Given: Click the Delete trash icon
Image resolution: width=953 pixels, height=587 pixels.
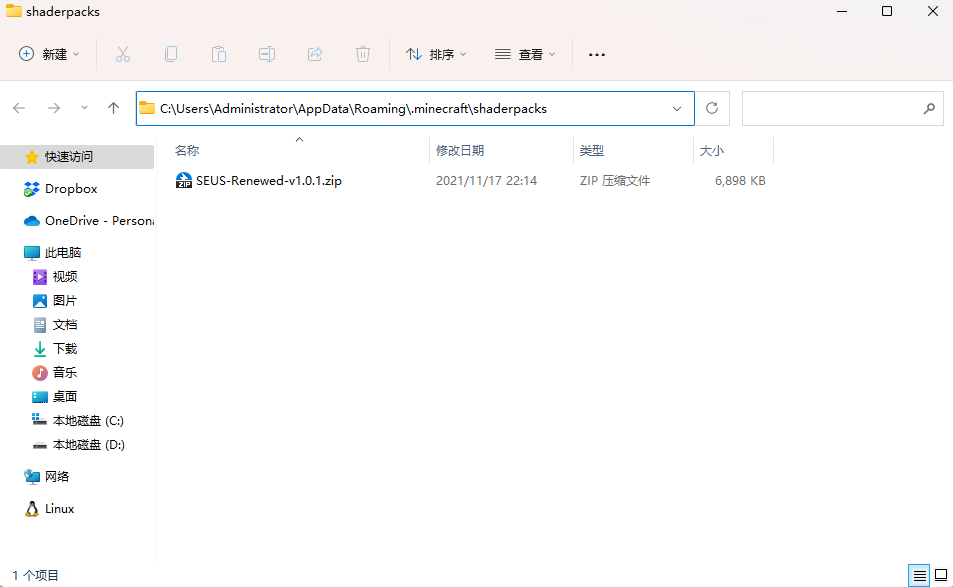Looking at the screenshot, I should 363,54.
